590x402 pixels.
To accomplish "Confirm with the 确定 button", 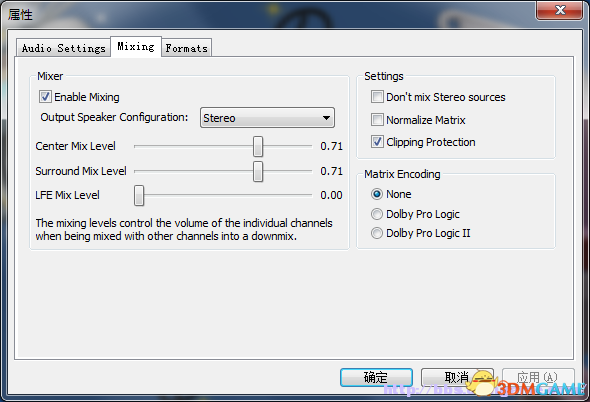I will [376, 377].
